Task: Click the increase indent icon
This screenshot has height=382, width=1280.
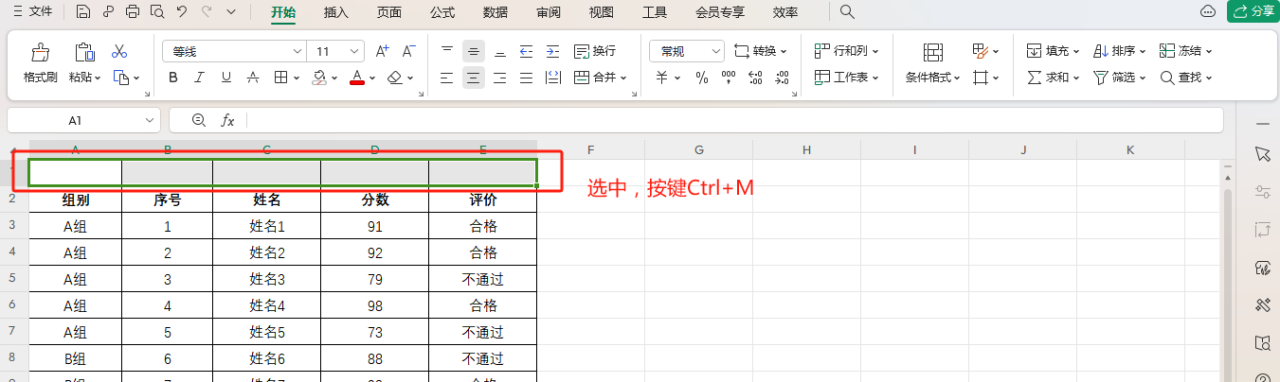Action: [x=552, y=51]
